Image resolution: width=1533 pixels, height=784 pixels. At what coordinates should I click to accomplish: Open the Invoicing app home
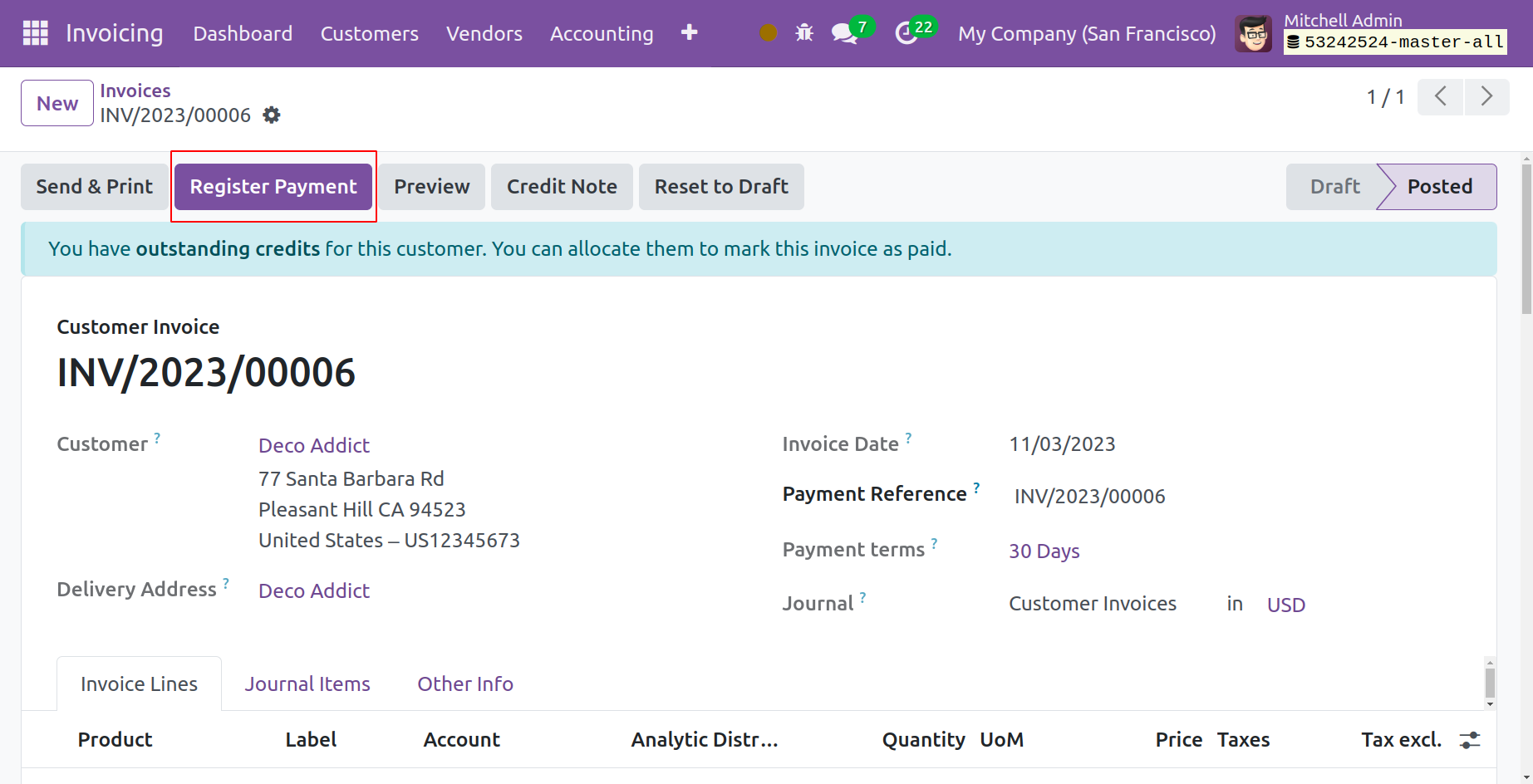(x=115, y=33)
